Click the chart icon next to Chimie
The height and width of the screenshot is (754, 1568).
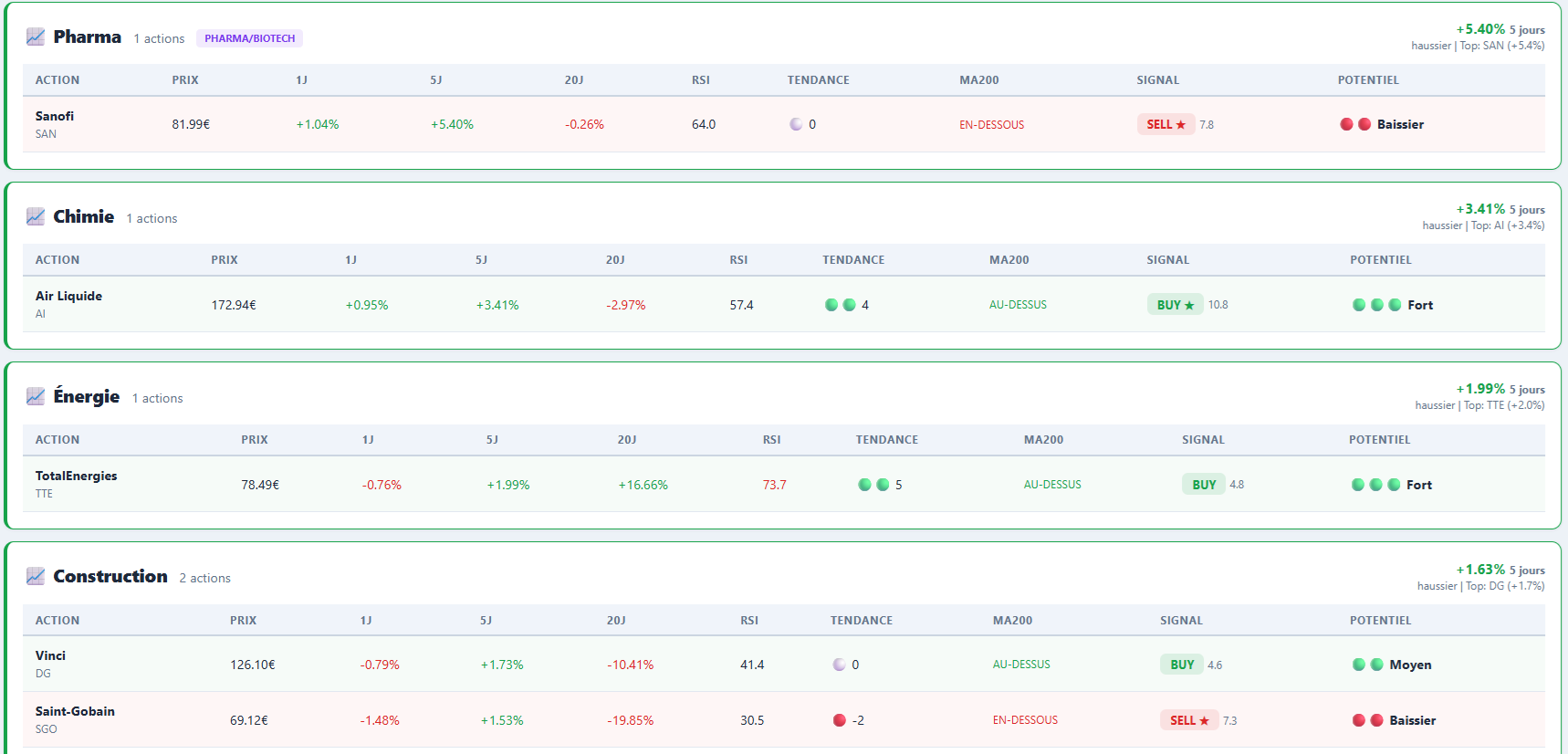(x=36, y=216)
